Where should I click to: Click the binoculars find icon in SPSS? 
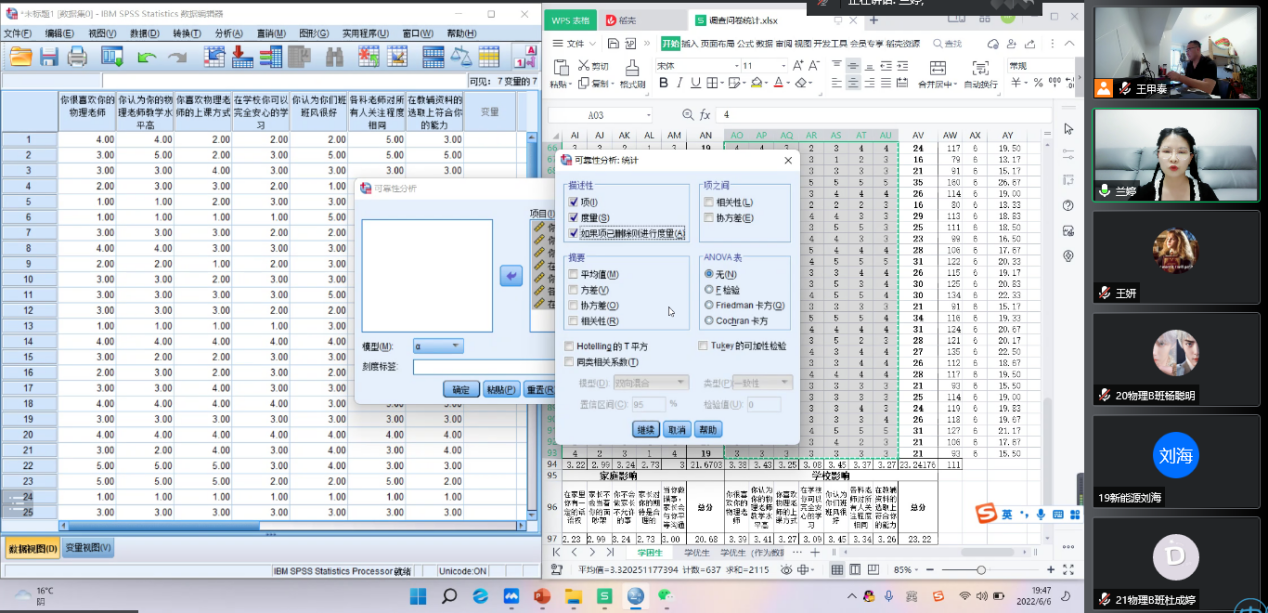coord(336,57)
